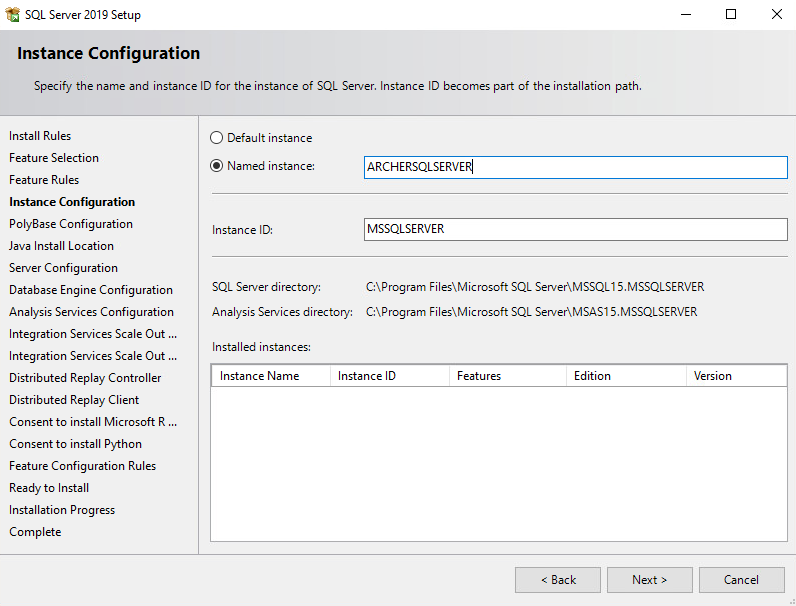796x606 pixels.
Task: Click the SQL Server directory path text
Action: tap(535, 287)
